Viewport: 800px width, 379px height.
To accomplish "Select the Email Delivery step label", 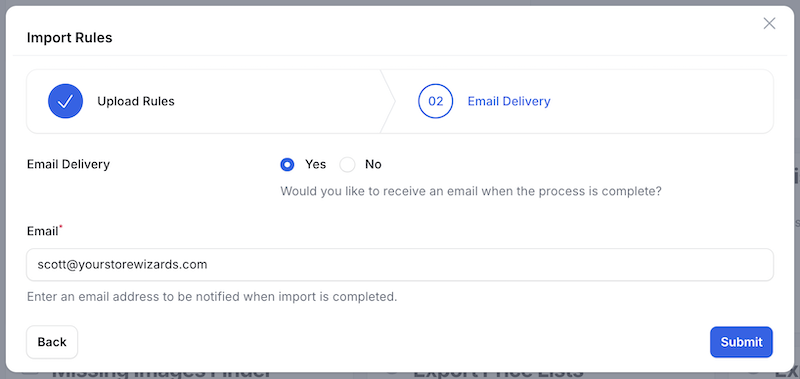I will click(x=509, y=101).
